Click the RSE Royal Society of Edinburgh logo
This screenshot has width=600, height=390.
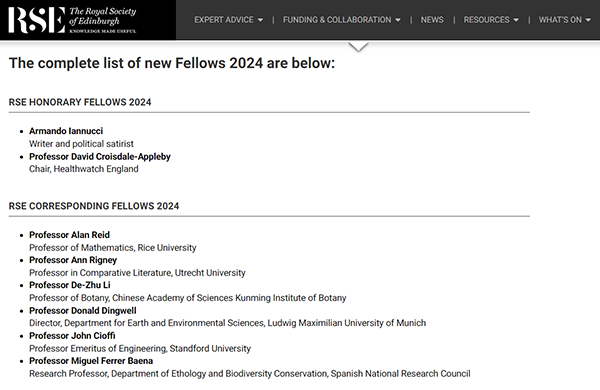pyautogui.click(x=72, y=20)
